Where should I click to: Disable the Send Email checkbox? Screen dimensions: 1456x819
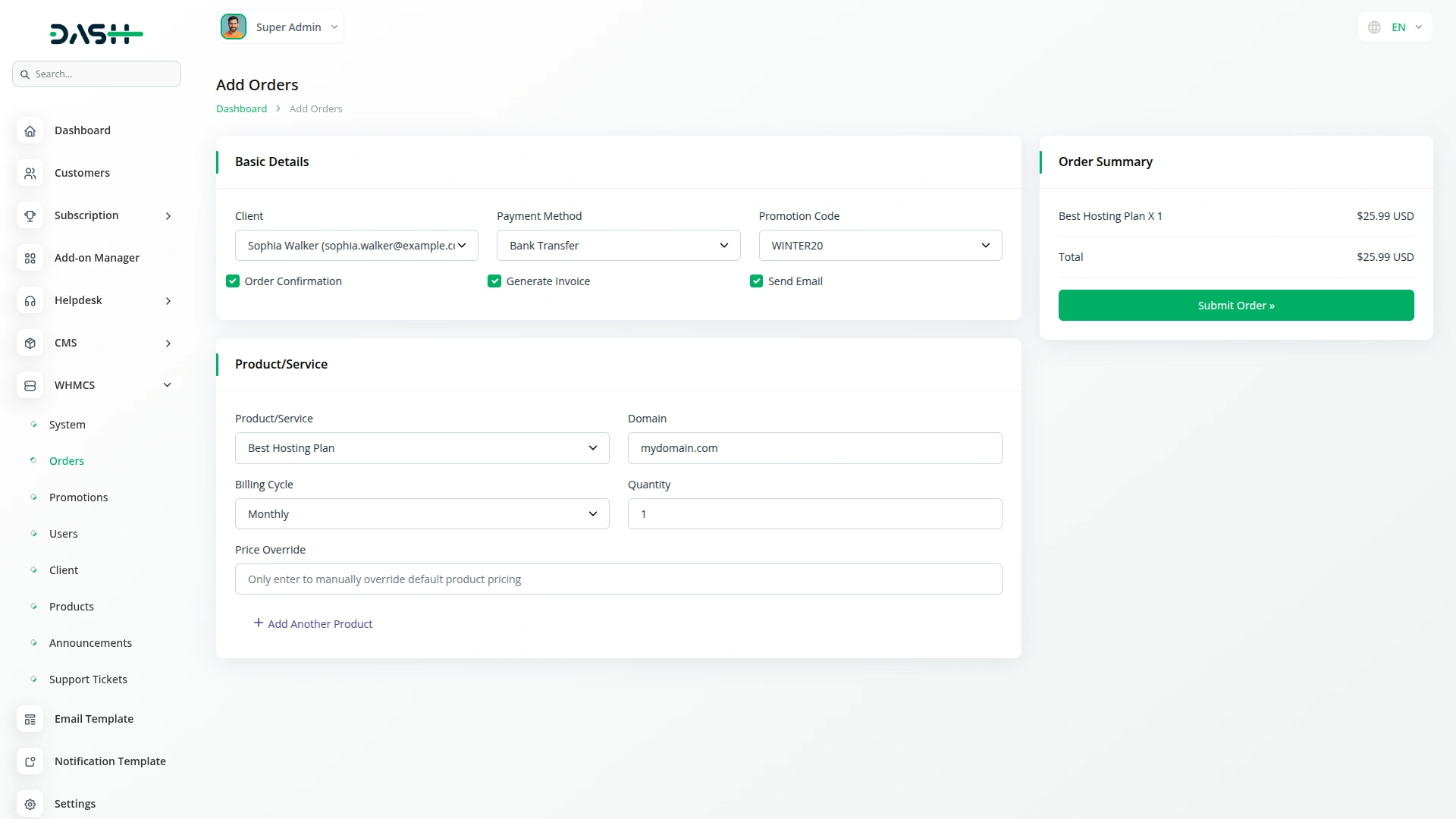(756, 281)
